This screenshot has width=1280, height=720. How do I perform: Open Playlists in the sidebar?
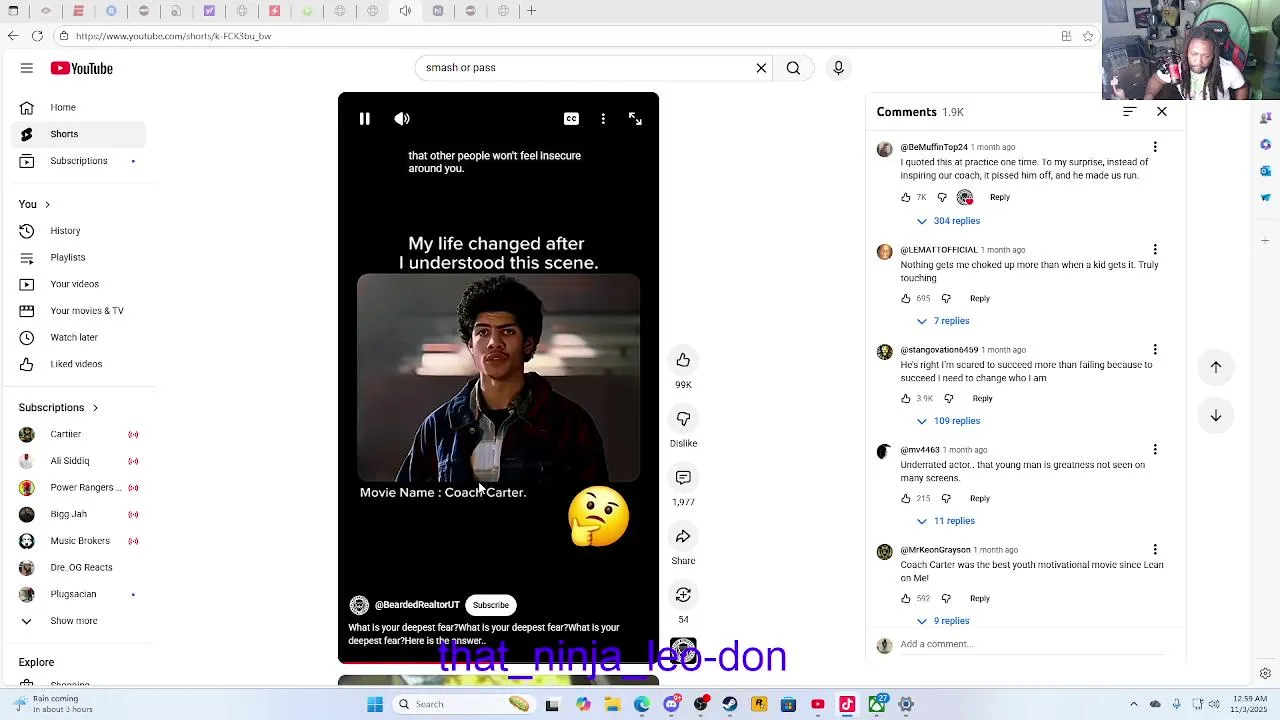coord(78,257)
